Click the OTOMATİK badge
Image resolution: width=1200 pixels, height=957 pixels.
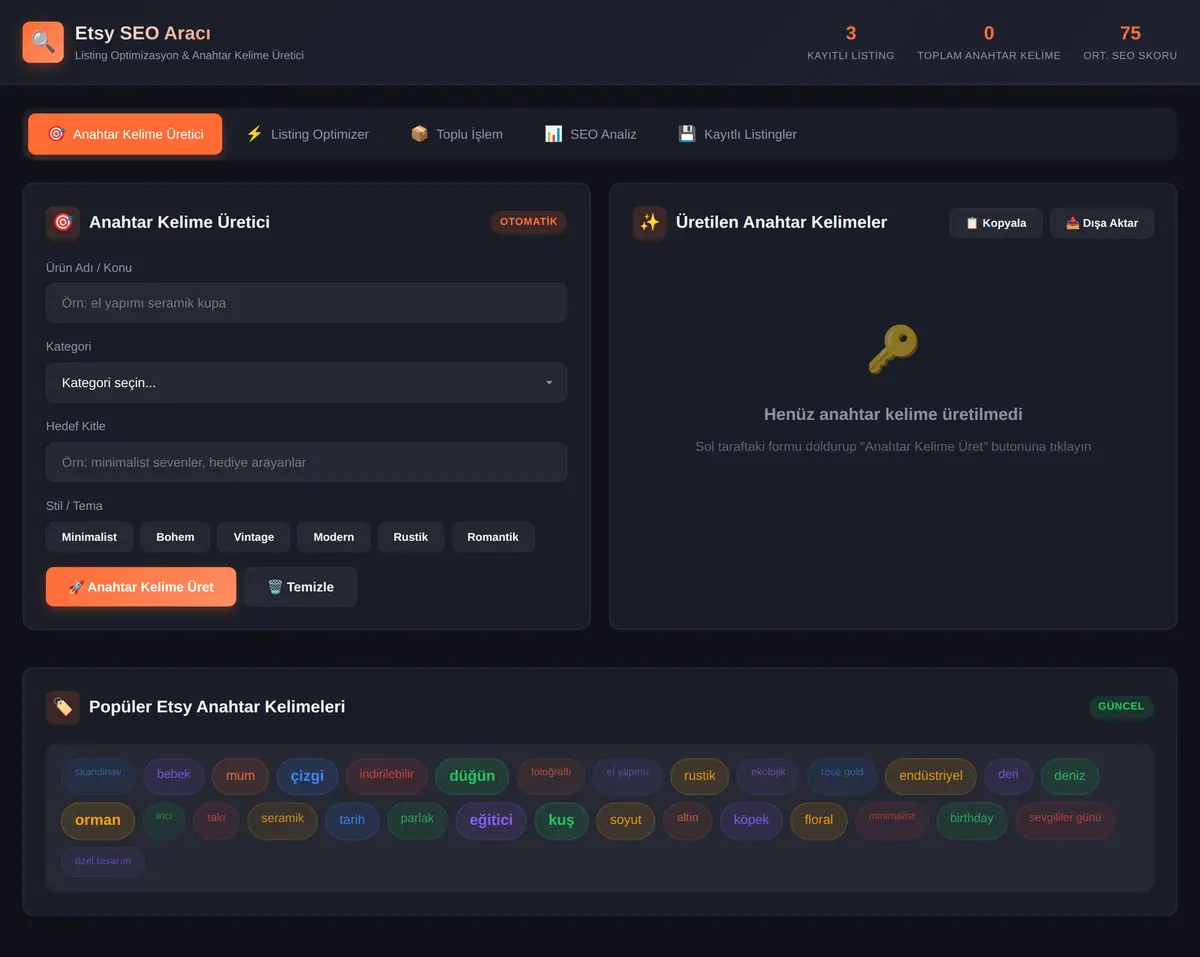pyautogui.click(x=528, y=222)
